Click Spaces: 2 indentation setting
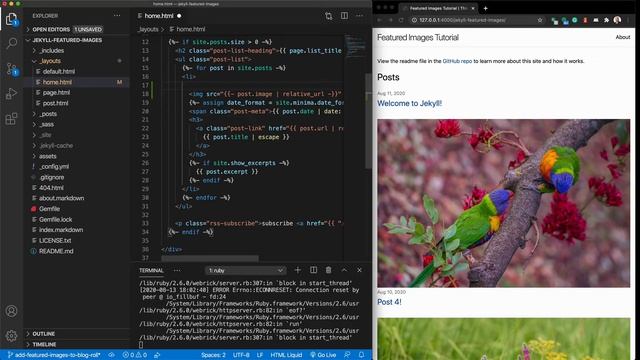 click(x=213, y=355)
